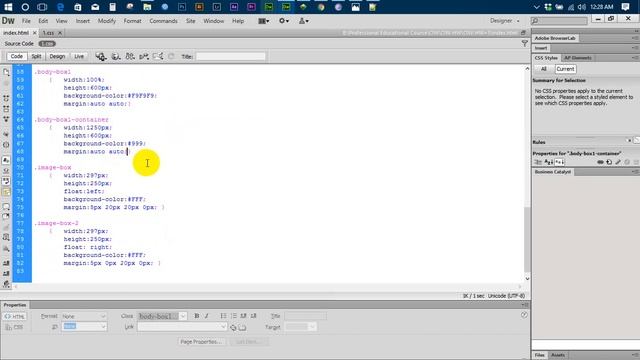Image resolution: width=640 pixels, height=360 pixels.
Task: Click the Ordered List icon
Action: [233, 316]
